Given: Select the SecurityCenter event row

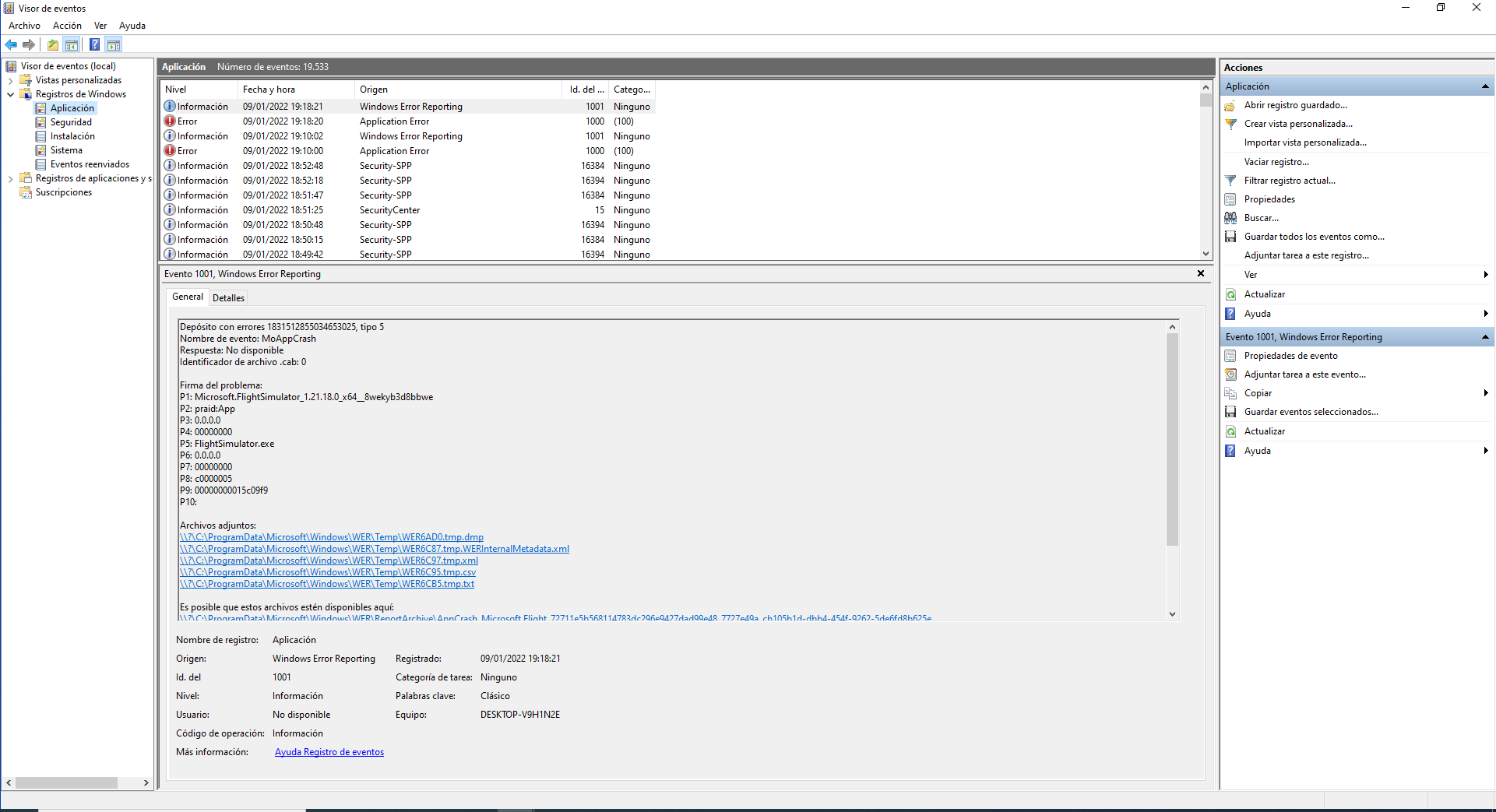Looking at the screenshot, I should point(408,210).
